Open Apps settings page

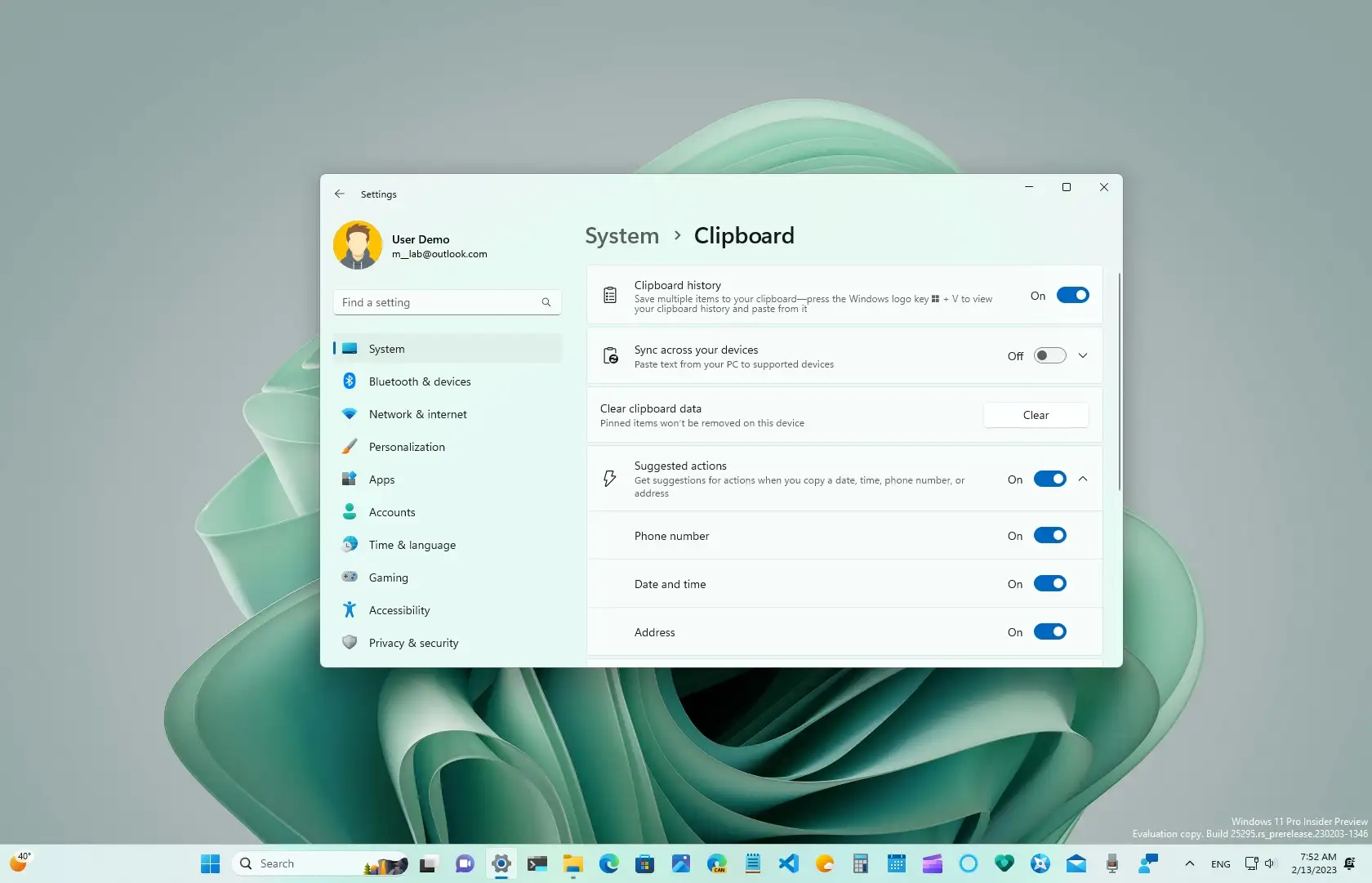click(448, 479)
